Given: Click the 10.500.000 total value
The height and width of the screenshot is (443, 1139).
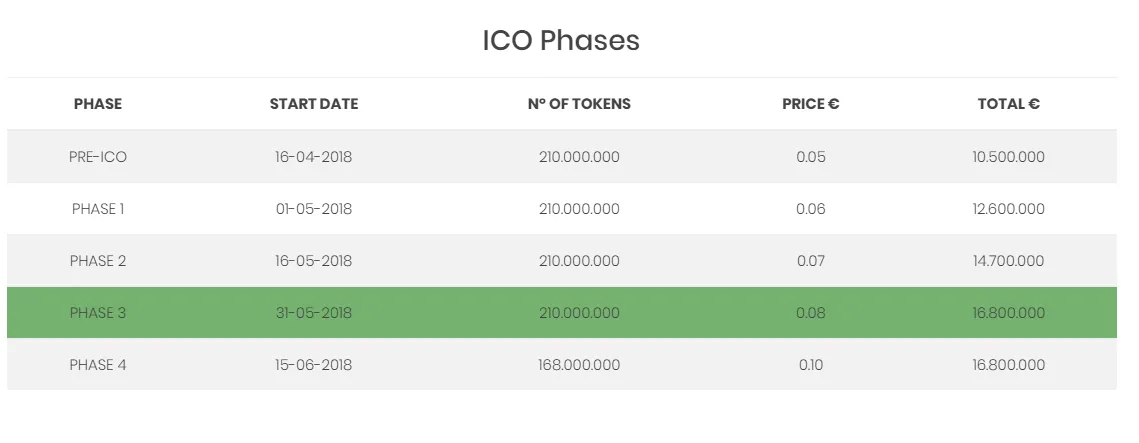Looking at the screenshot, I should click(1008, 157).
